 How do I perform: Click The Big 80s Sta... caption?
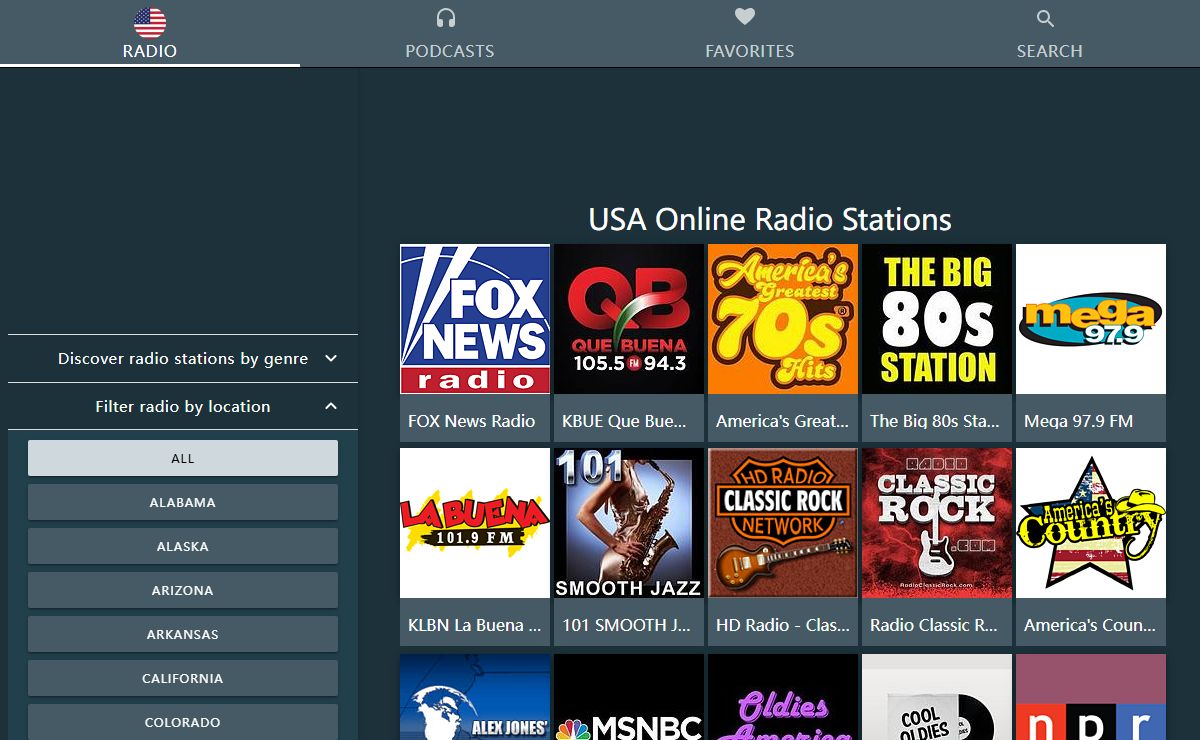click(937, 421)
